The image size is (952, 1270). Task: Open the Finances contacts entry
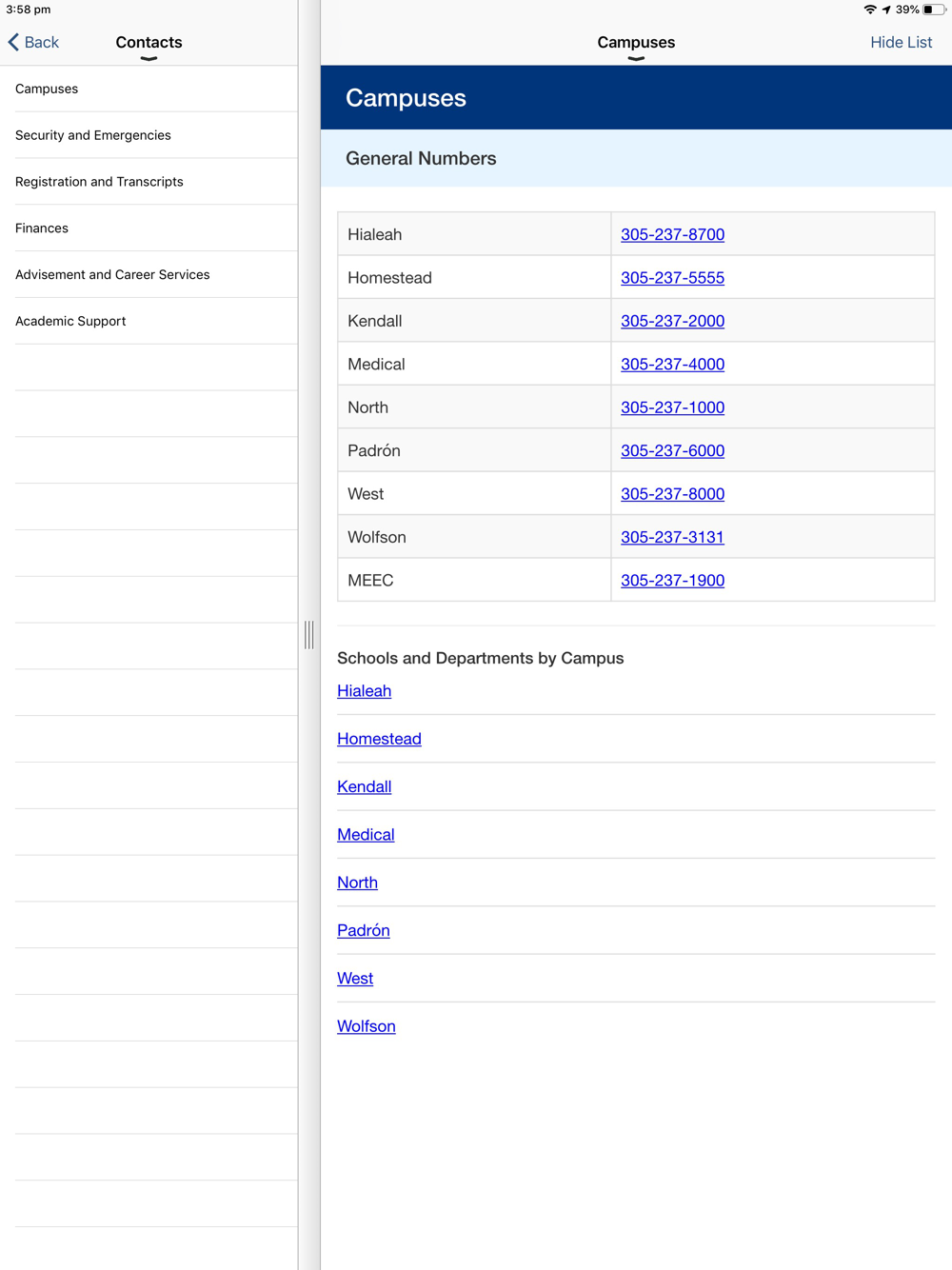[x=149, y=228]
